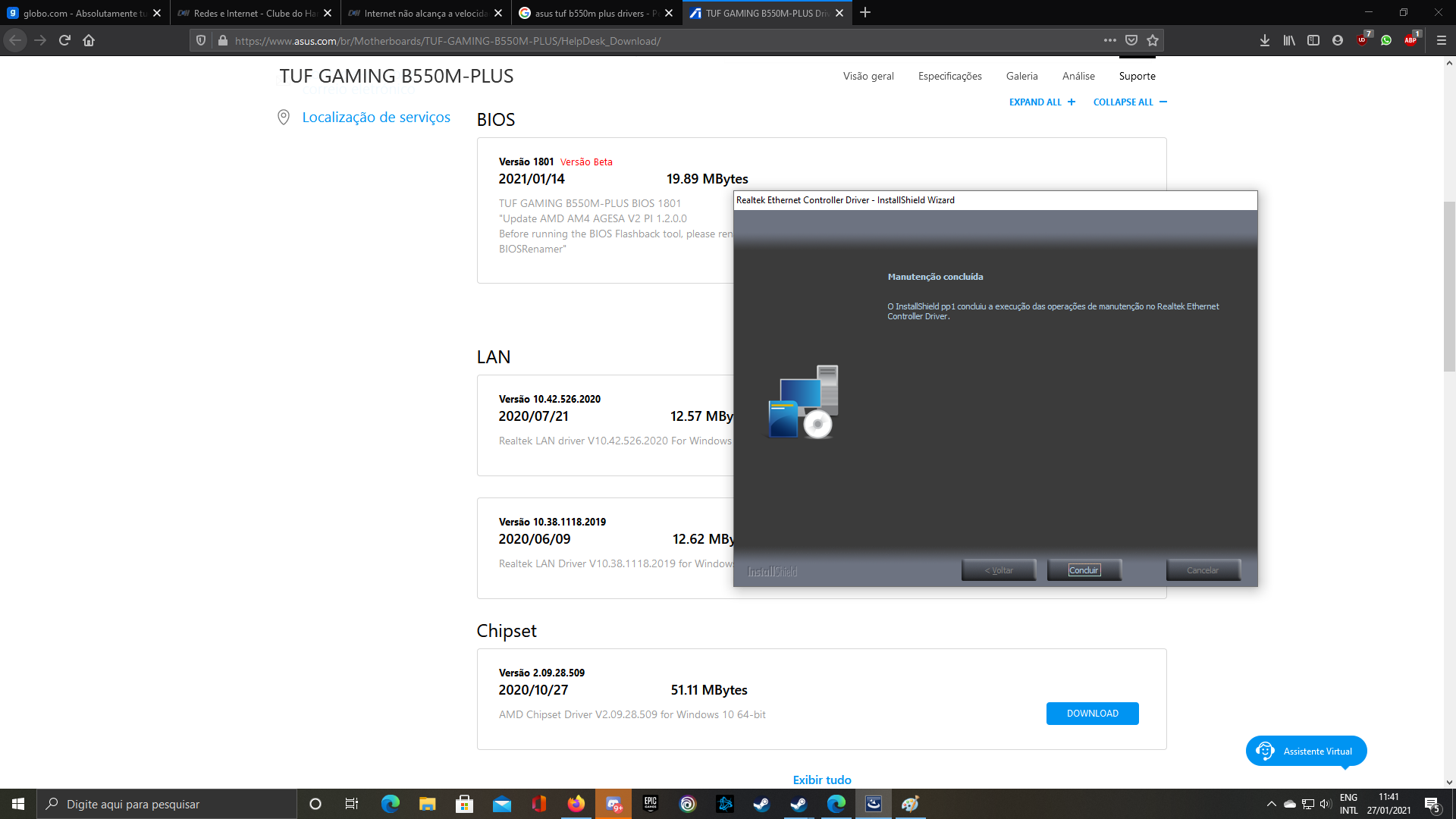Image resolution: width=1456 pixels, height=819 pixels.
Task: Open Firefox account menu
Action: (1338, 40)
